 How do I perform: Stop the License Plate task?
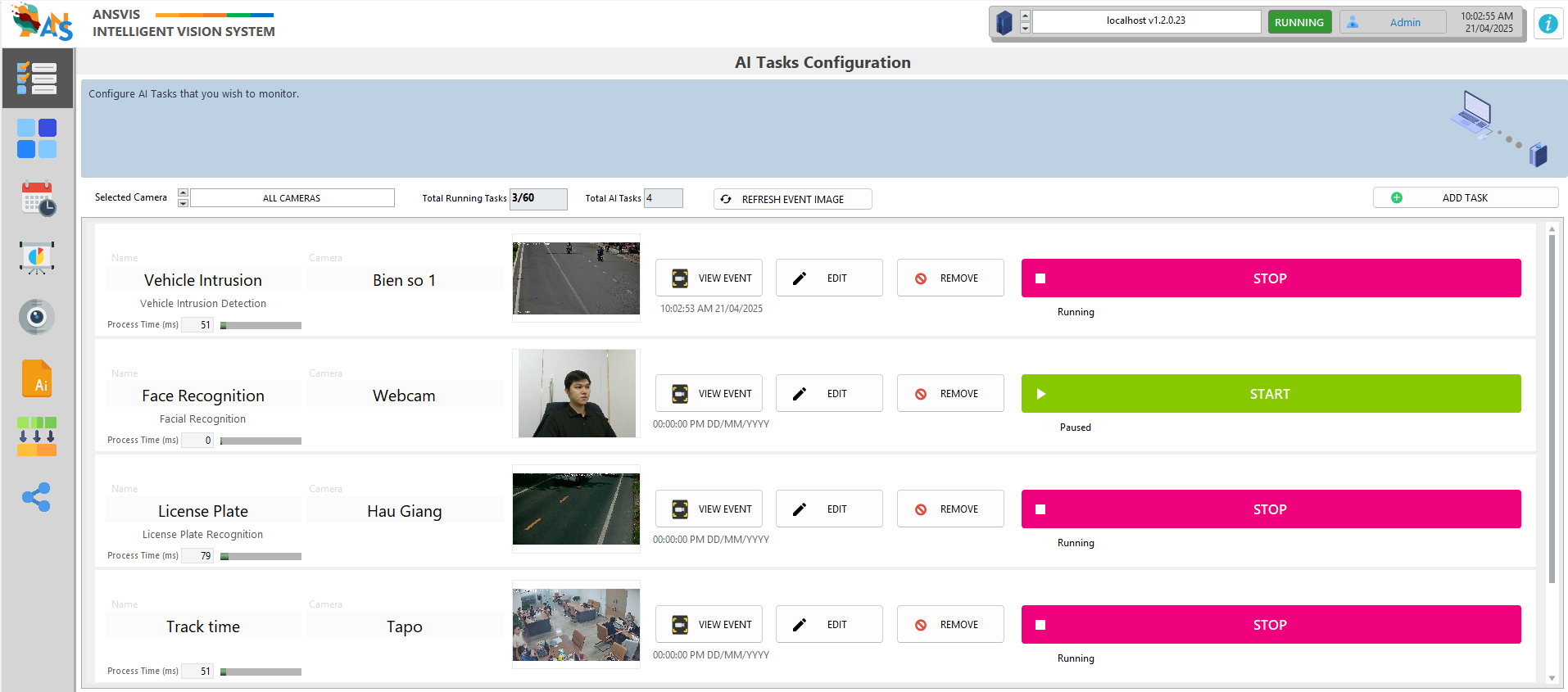[x=1271, y=509]
